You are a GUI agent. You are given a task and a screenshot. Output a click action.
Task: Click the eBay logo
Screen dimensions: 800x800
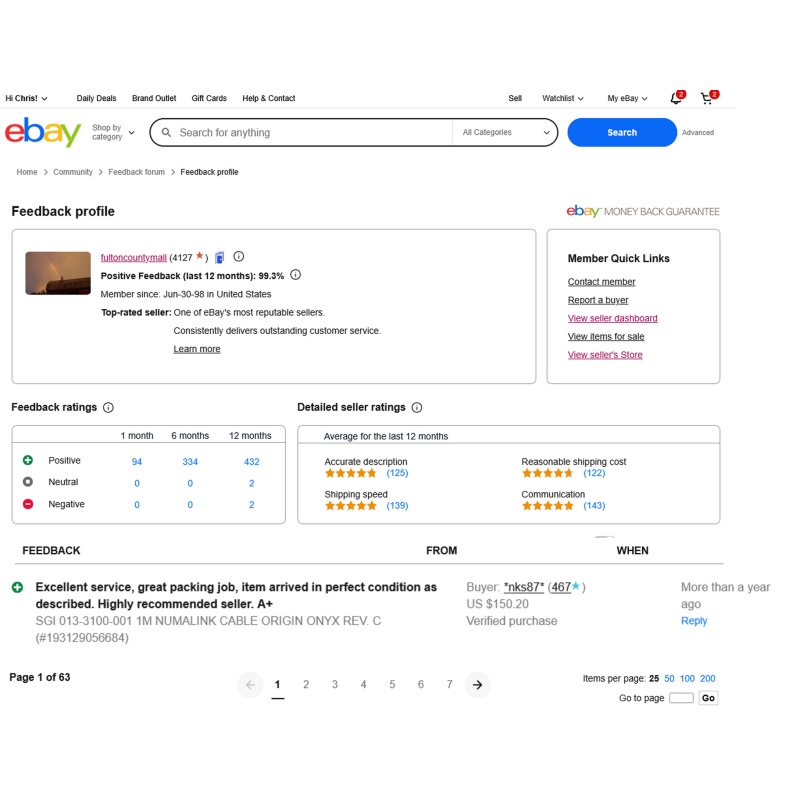tap(43, 132)
